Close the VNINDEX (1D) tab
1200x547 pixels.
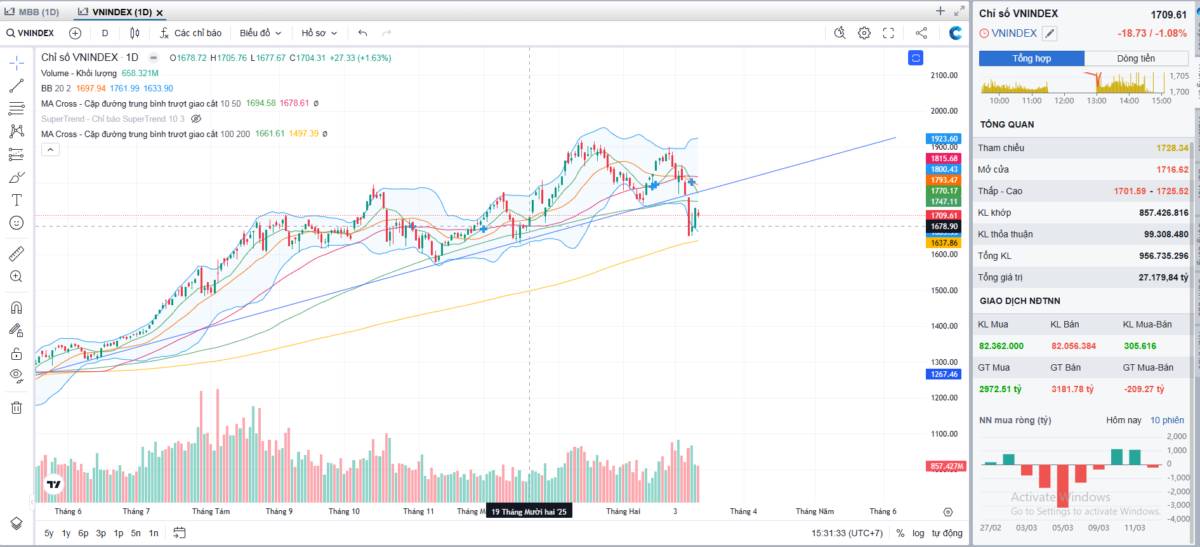(160, 12)
